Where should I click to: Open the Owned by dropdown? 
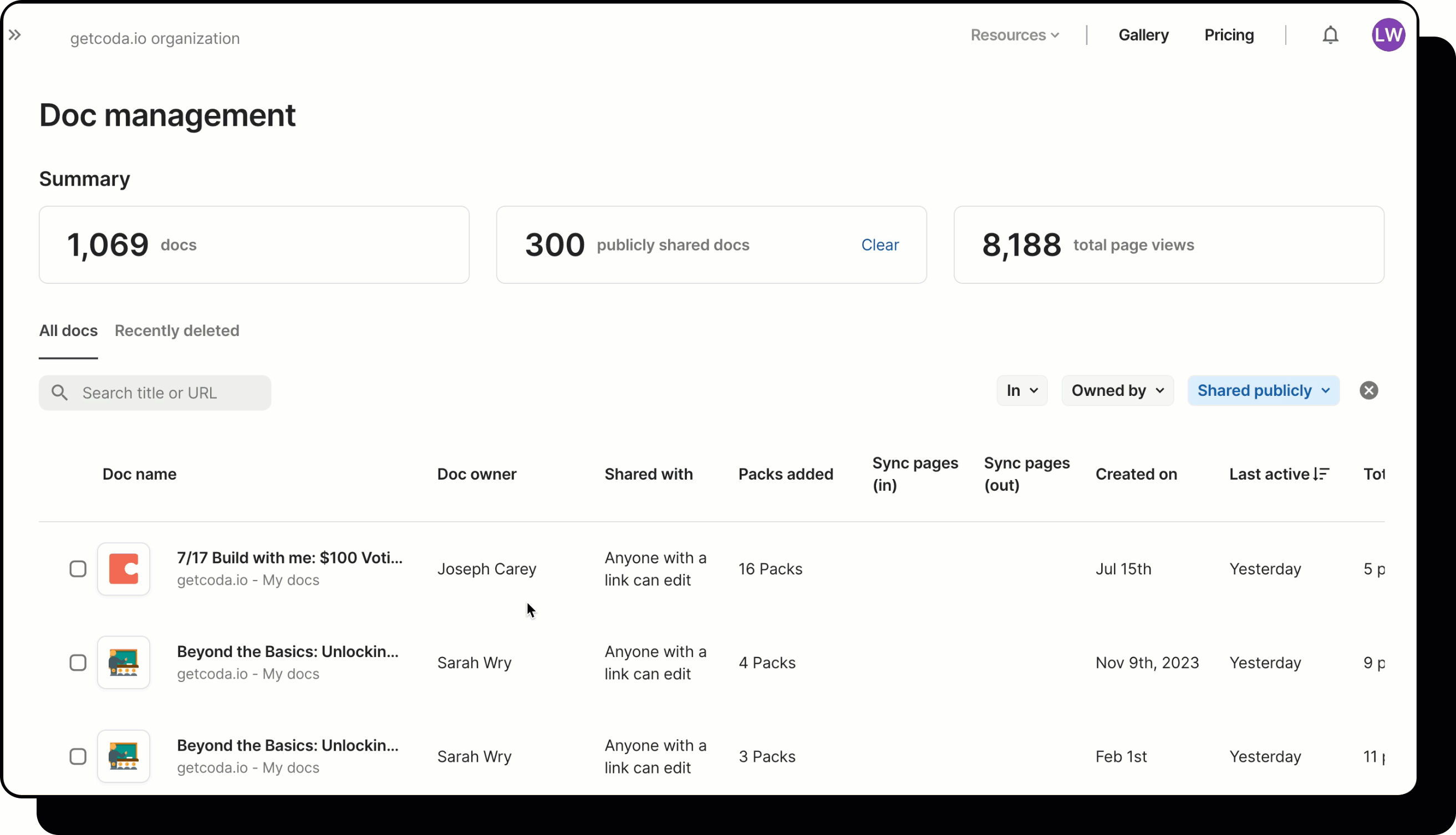pos(1117,390)
